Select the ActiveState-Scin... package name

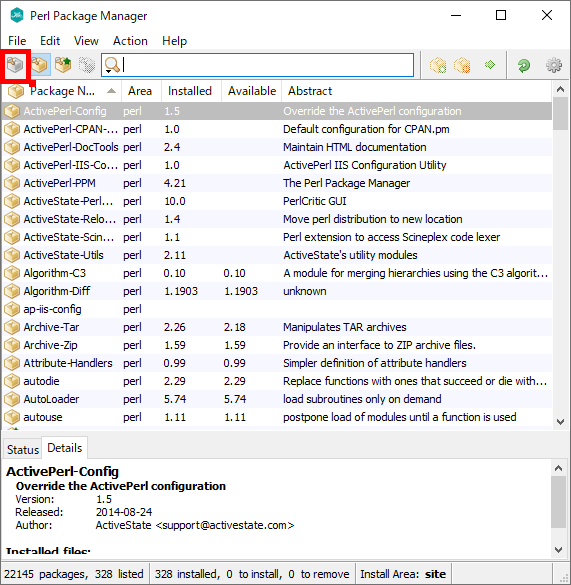coord(69,237)
